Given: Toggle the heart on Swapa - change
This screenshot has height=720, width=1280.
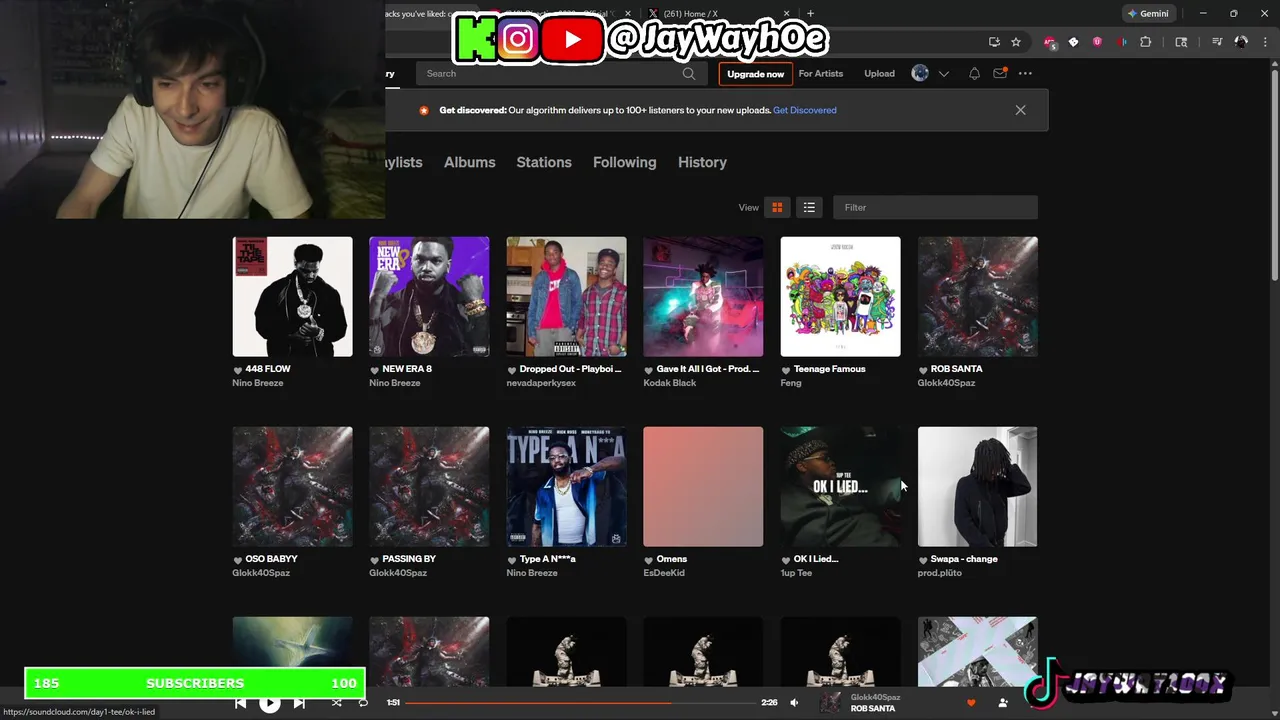Looking at the screenshot, I should tap(923, 559).
